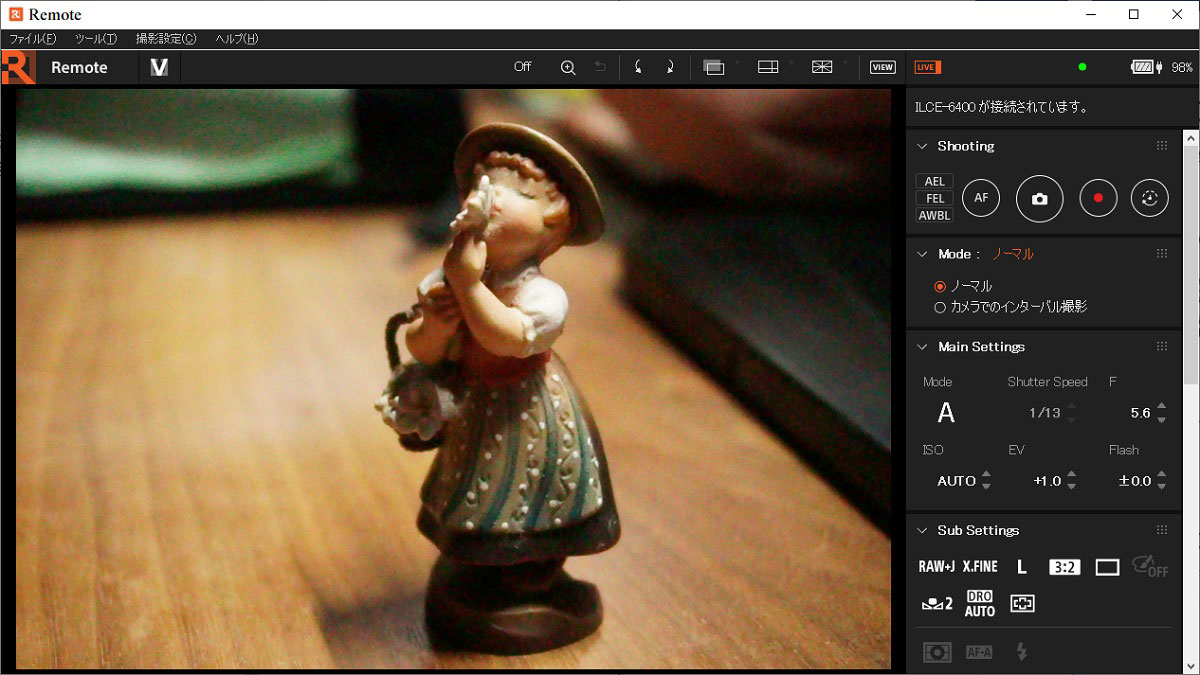
Task: Collapse the Main Settings panel
Action: [923, 347]
